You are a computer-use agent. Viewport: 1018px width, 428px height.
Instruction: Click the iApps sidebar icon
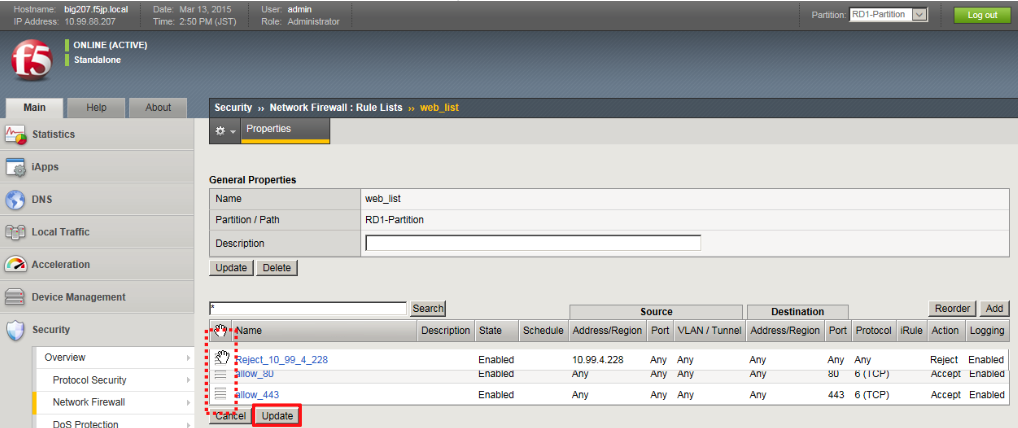[15, 167]
